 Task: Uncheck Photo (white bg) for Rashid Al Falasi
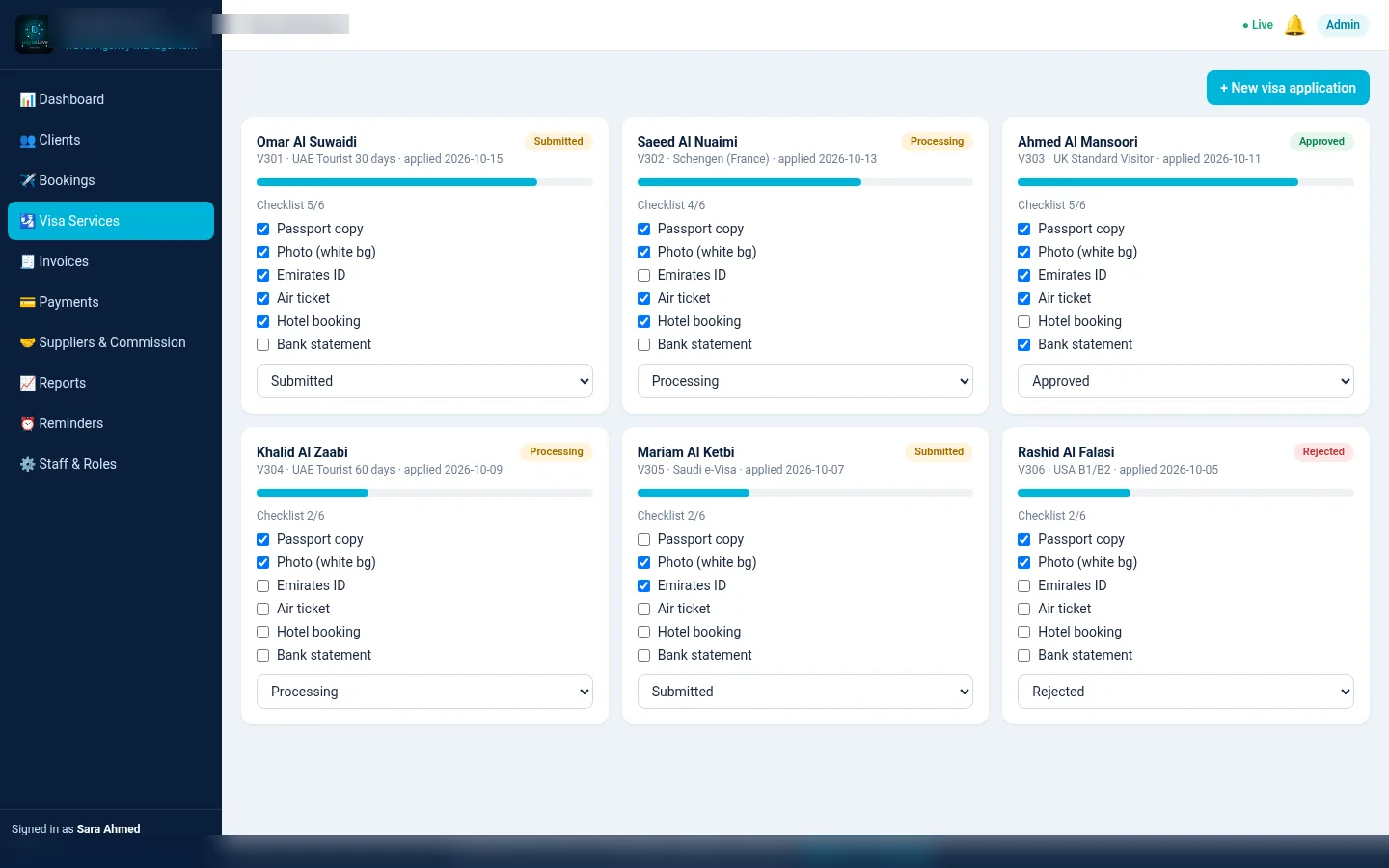click(x=1024, y=562)
